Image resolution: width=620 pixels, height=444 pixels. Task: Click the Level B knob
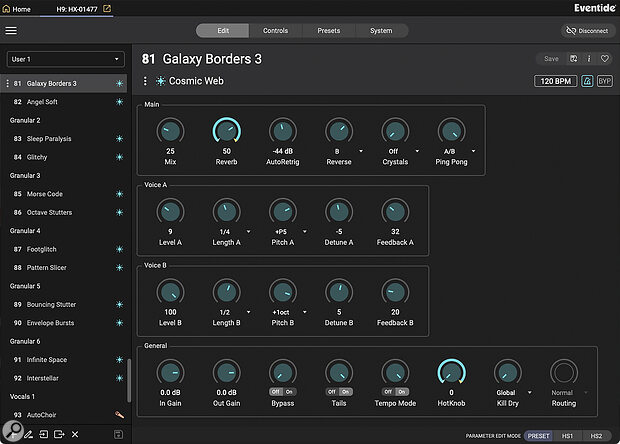pos(170,292)
